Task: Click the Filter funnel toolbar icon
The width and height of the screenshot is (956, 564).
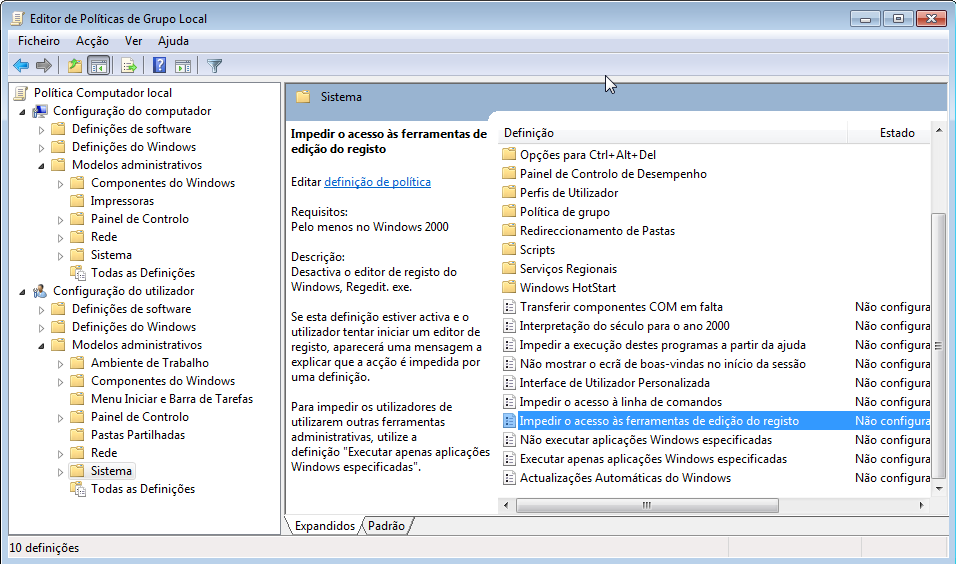Action: click(x=214, y=66)
